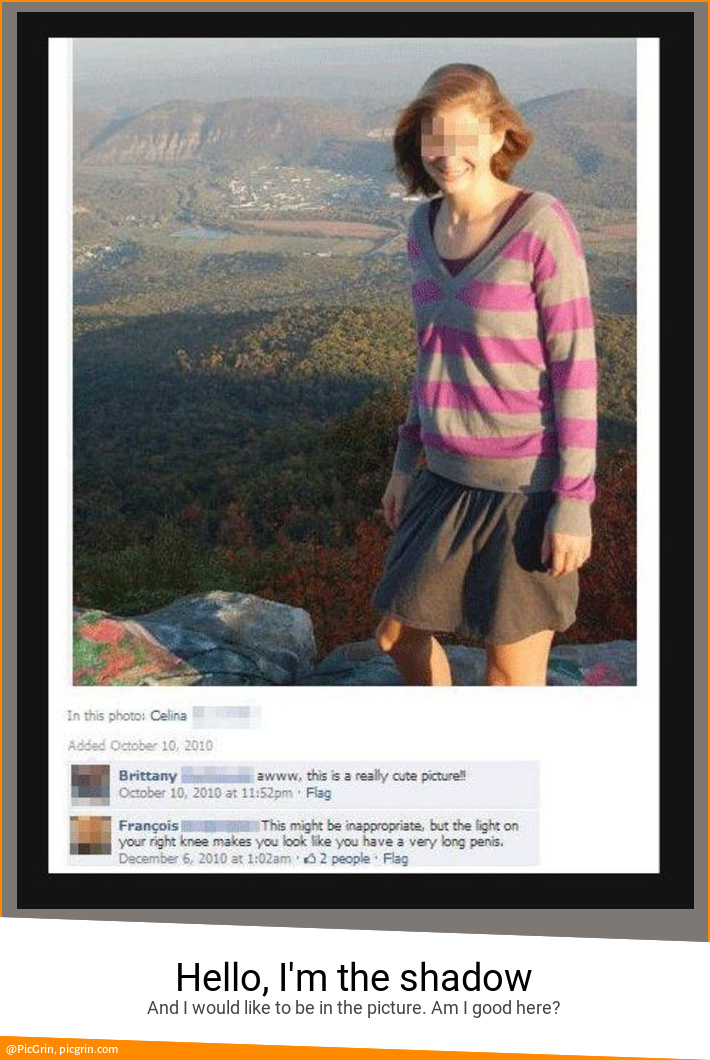Click François's comment about the light
The width and height of the screenshot is (710, 1060).
click(x=318, y=834)
